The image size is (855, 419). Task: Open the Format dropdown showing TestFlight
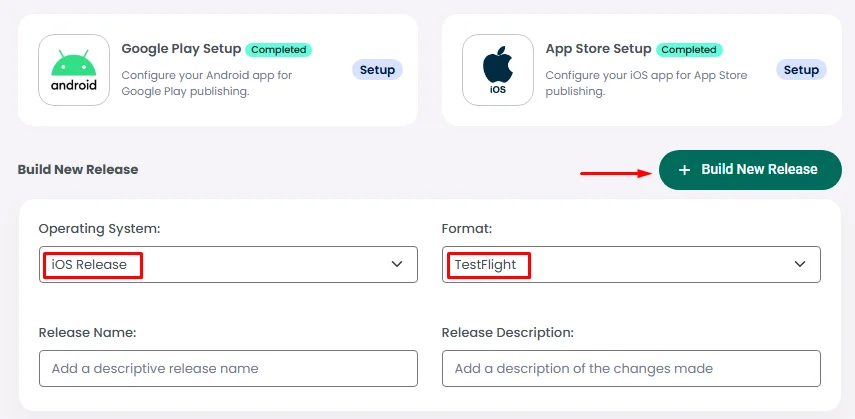pyautogui.click(x=631, y=264)
